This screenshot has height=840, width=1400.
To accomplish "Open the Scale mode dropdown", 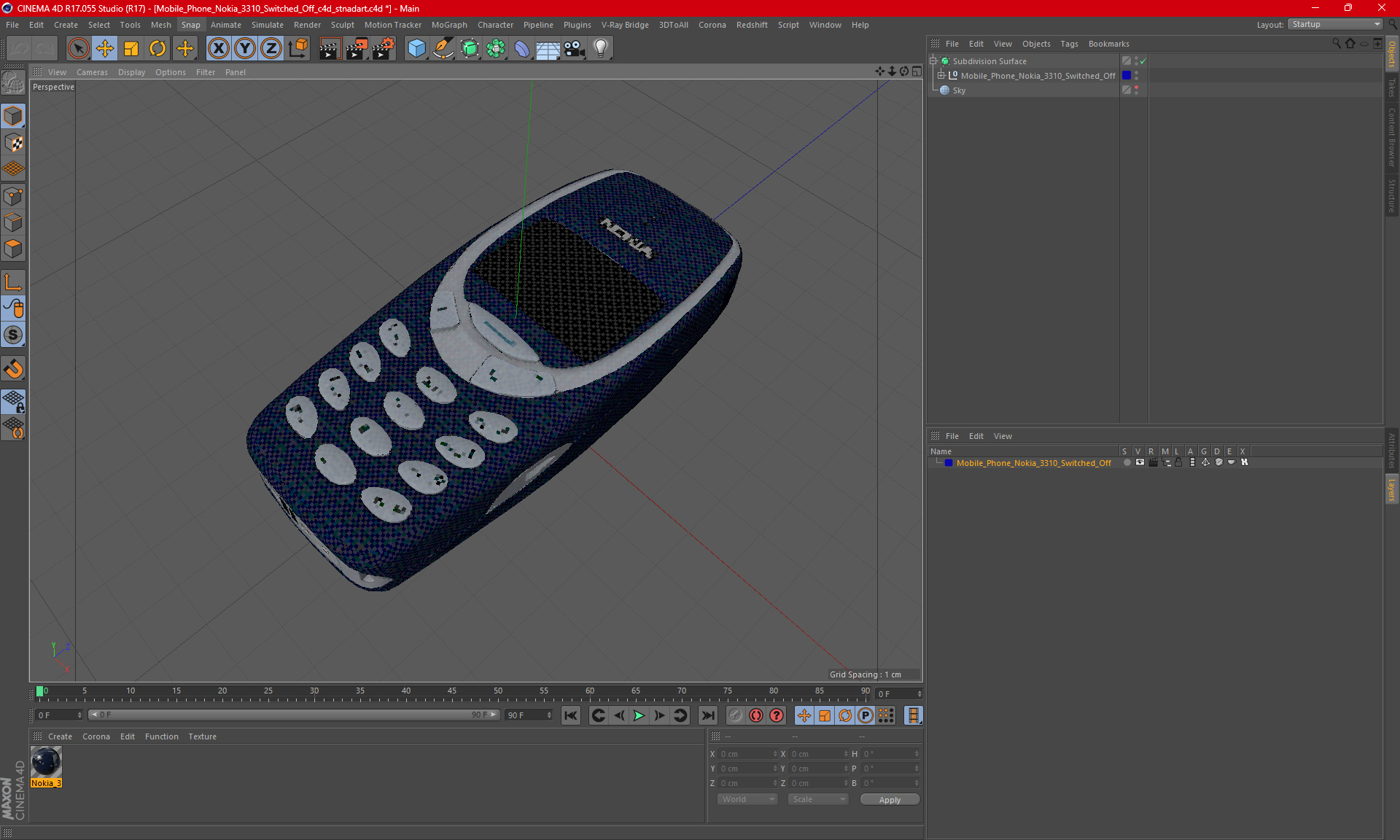I will click(818, 799).
